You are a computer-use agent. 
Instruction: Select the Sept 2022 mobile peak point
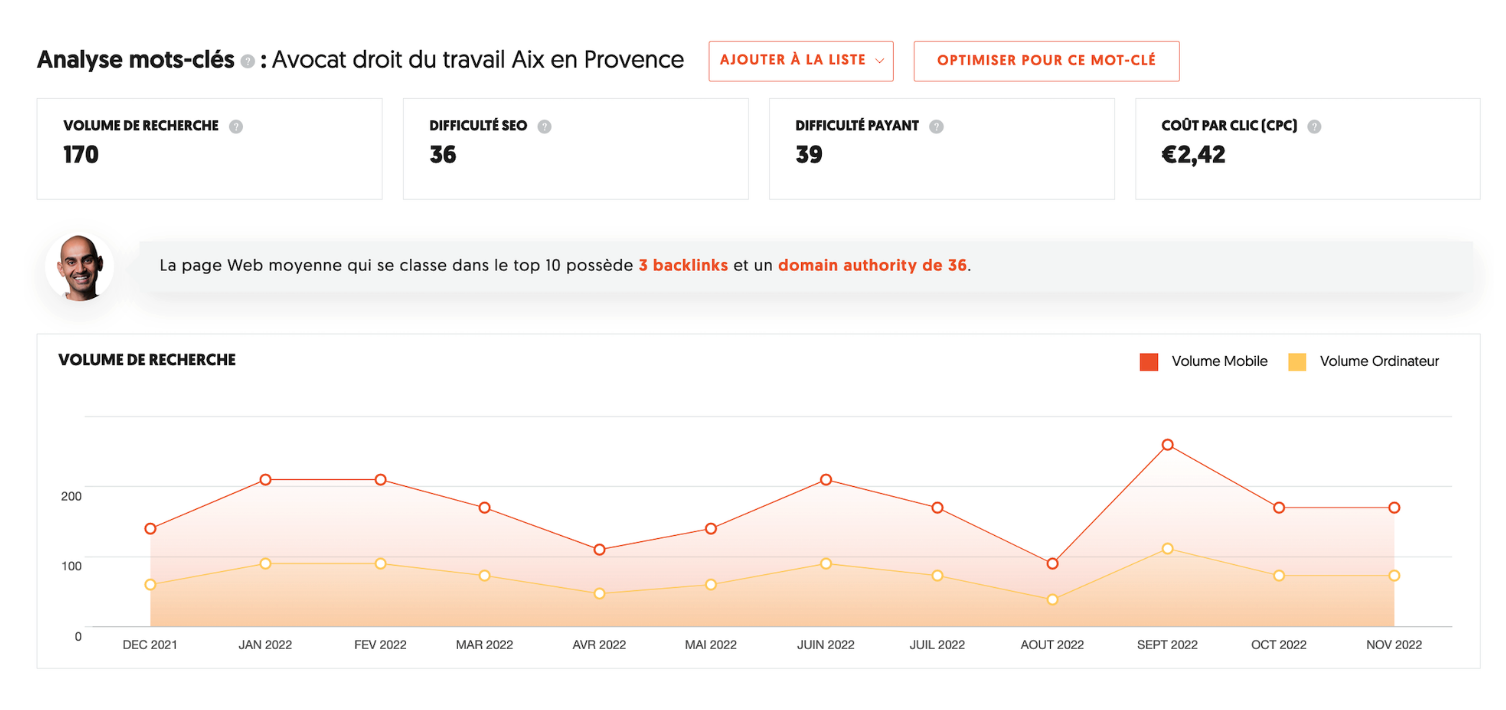[1167, 445]
